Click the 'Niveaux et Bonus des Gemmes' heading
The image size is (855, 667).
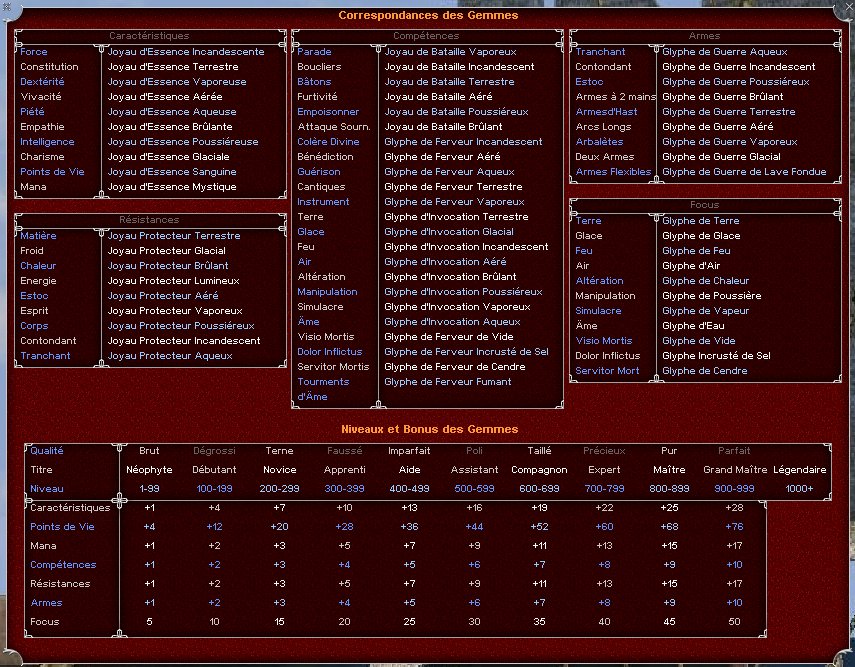(x=430, y=429)
